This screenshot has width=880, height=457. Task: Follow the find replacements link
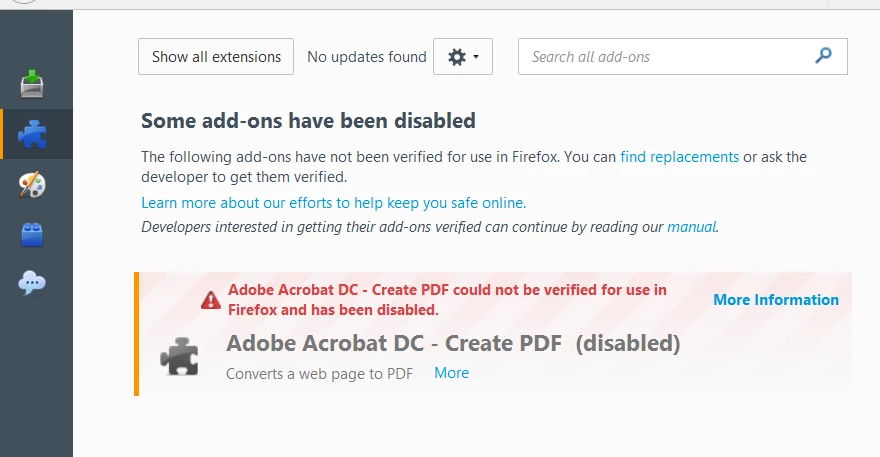point(679,157)
